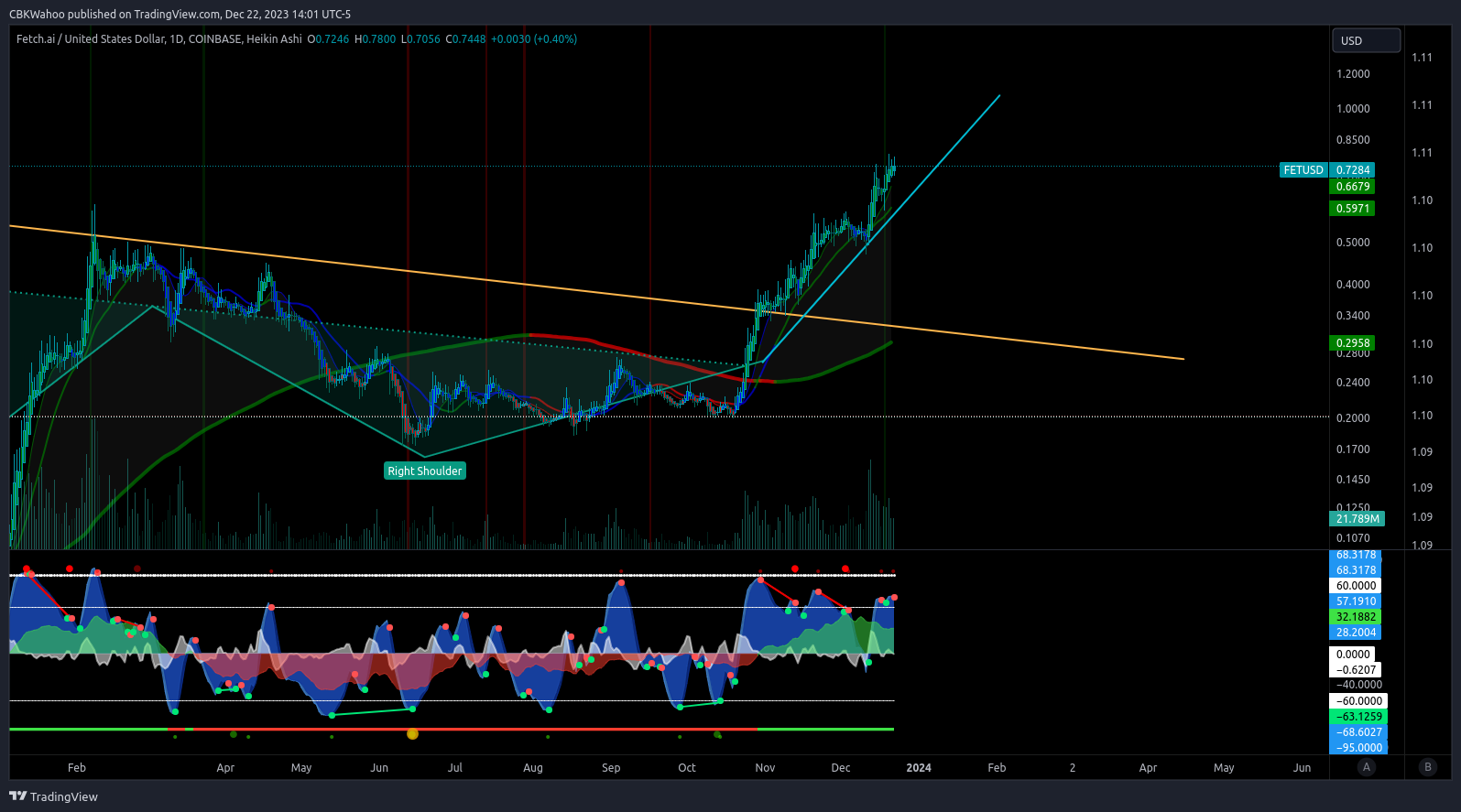Click the low value L0.7056
The height and width of the screenshot is (812, 1461).
[x=420, y=39]
